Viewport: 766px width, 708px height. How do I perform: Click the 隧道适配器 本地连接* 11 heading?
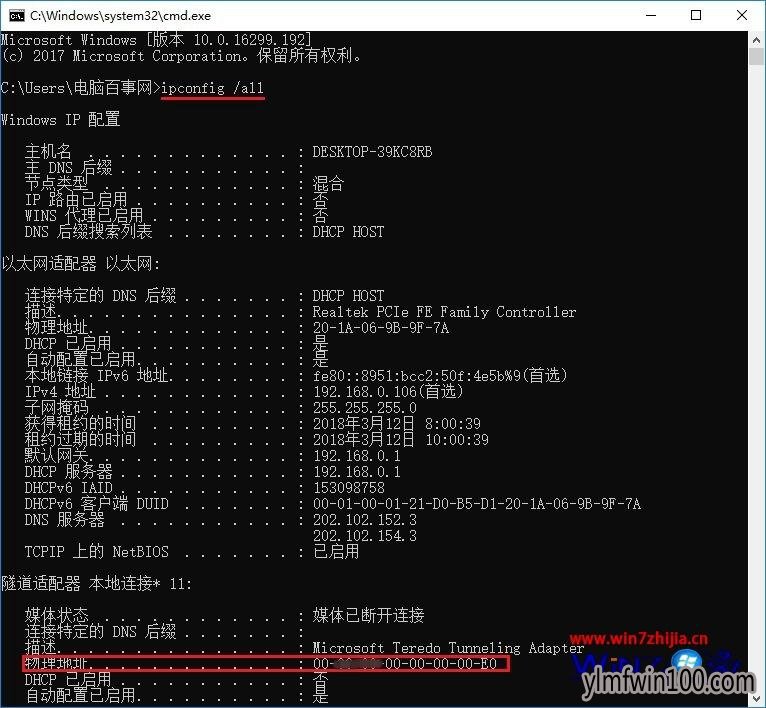pos(96,583)
